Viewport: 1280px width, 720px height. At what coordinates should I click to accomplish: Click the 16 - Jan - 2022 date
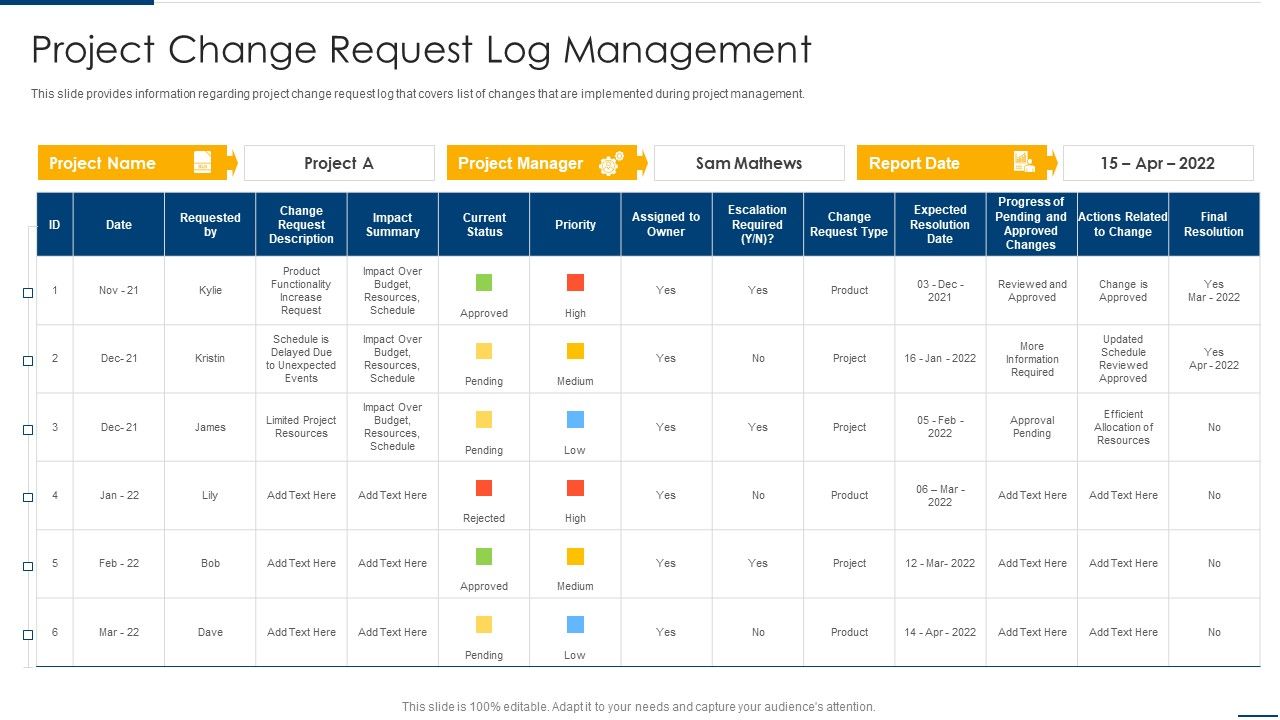pyautogui.click(x=940, y=358)
